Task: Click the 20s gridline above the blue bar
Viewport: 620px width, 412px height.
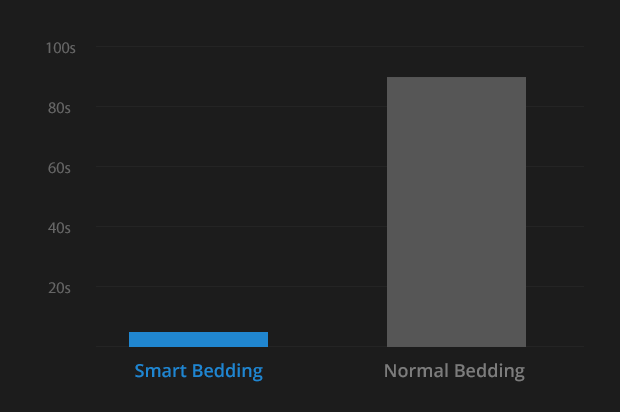Action: (198, 286)
